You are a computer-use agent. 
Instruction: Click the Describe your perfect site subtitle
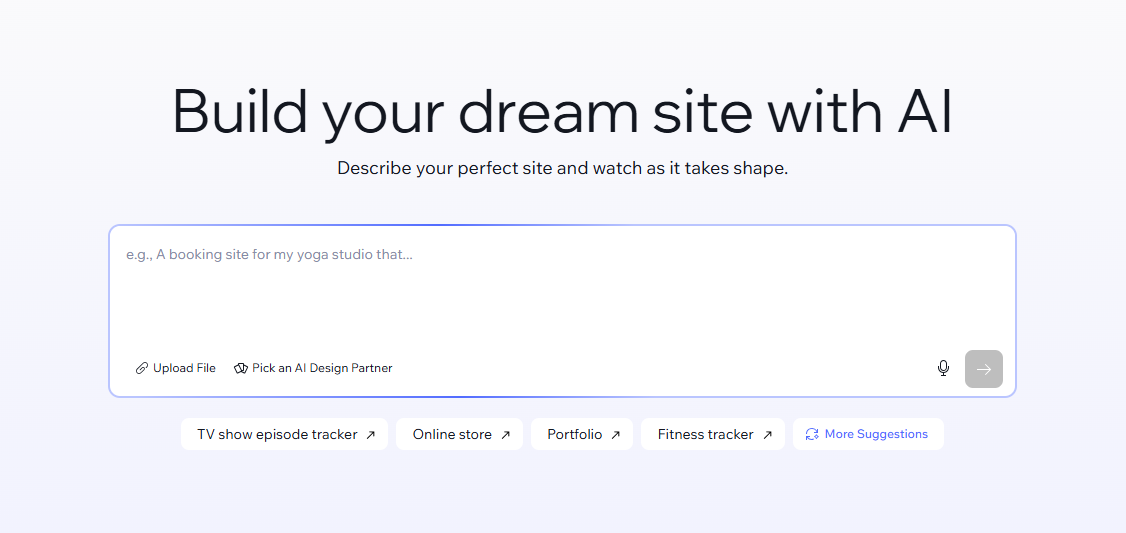[562, 169]
